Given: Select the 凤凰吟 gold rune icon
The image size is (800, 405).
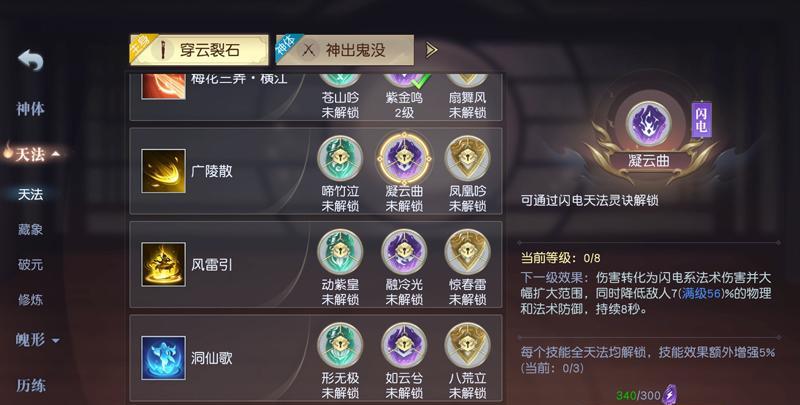Looking at the screenshot, I should tap(467, 158).
